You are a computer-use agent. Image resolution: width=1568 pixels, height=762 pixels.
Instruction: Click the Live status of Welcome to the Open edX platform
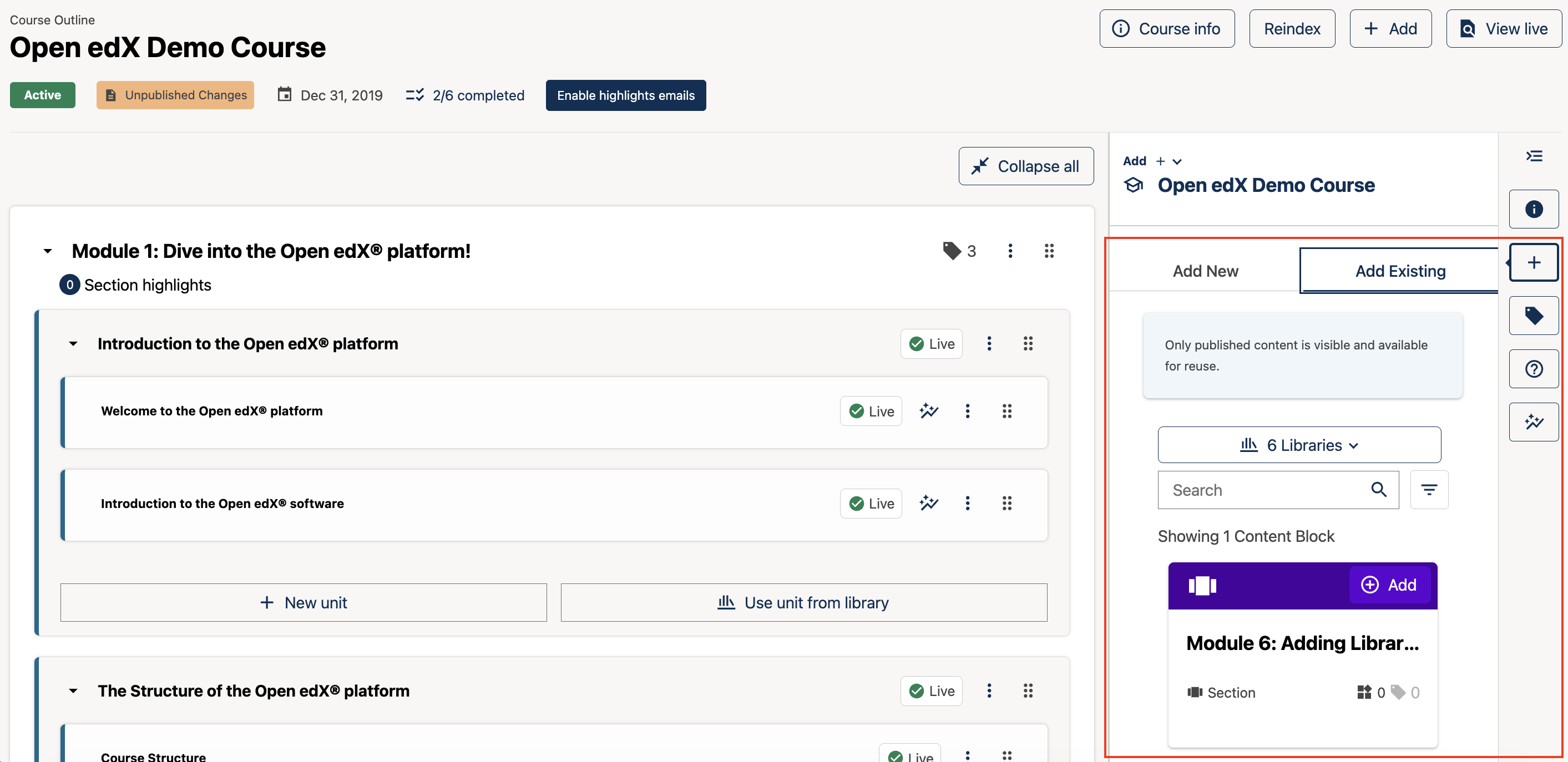point(871,411)
